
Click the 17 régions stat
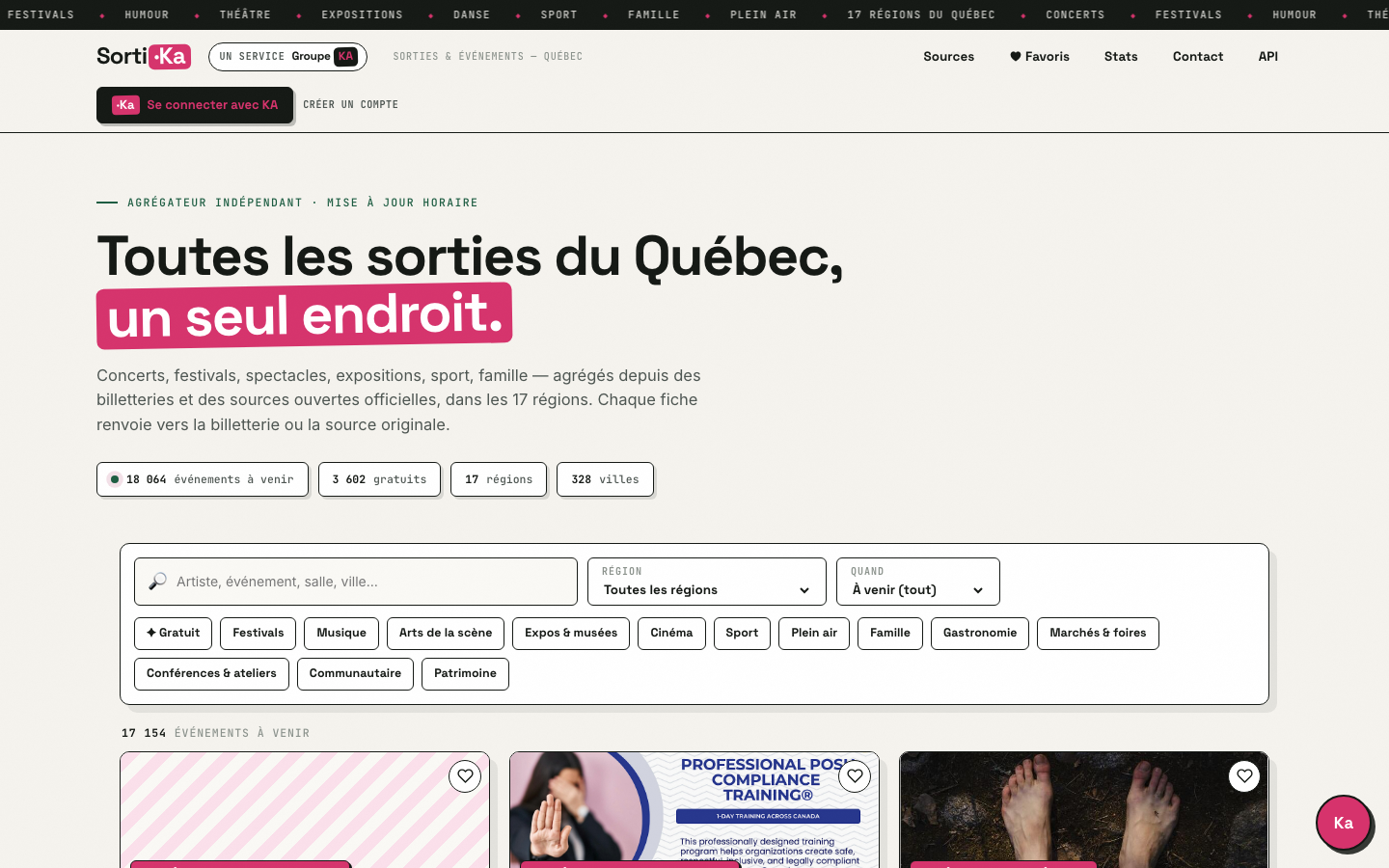point(499,479)
